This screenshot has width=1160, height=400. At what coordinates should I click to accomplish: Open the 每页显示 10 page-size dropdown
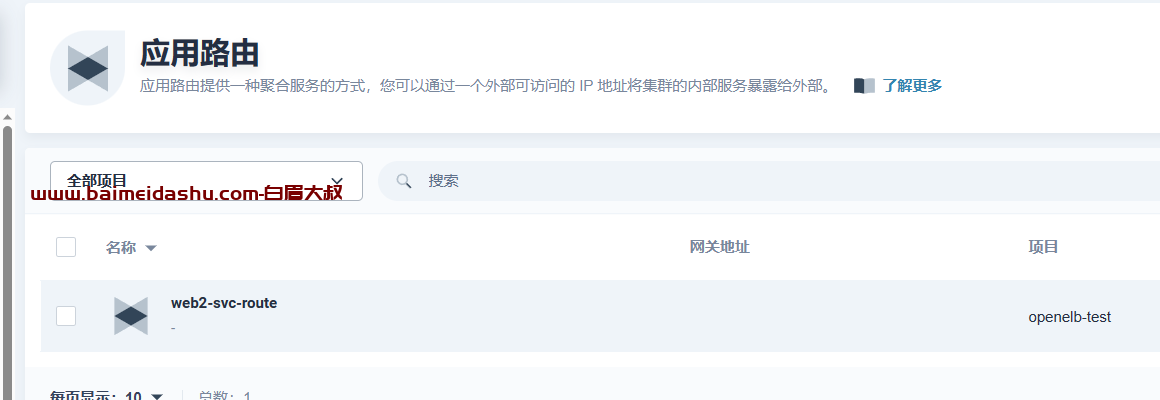click(107, 396)
